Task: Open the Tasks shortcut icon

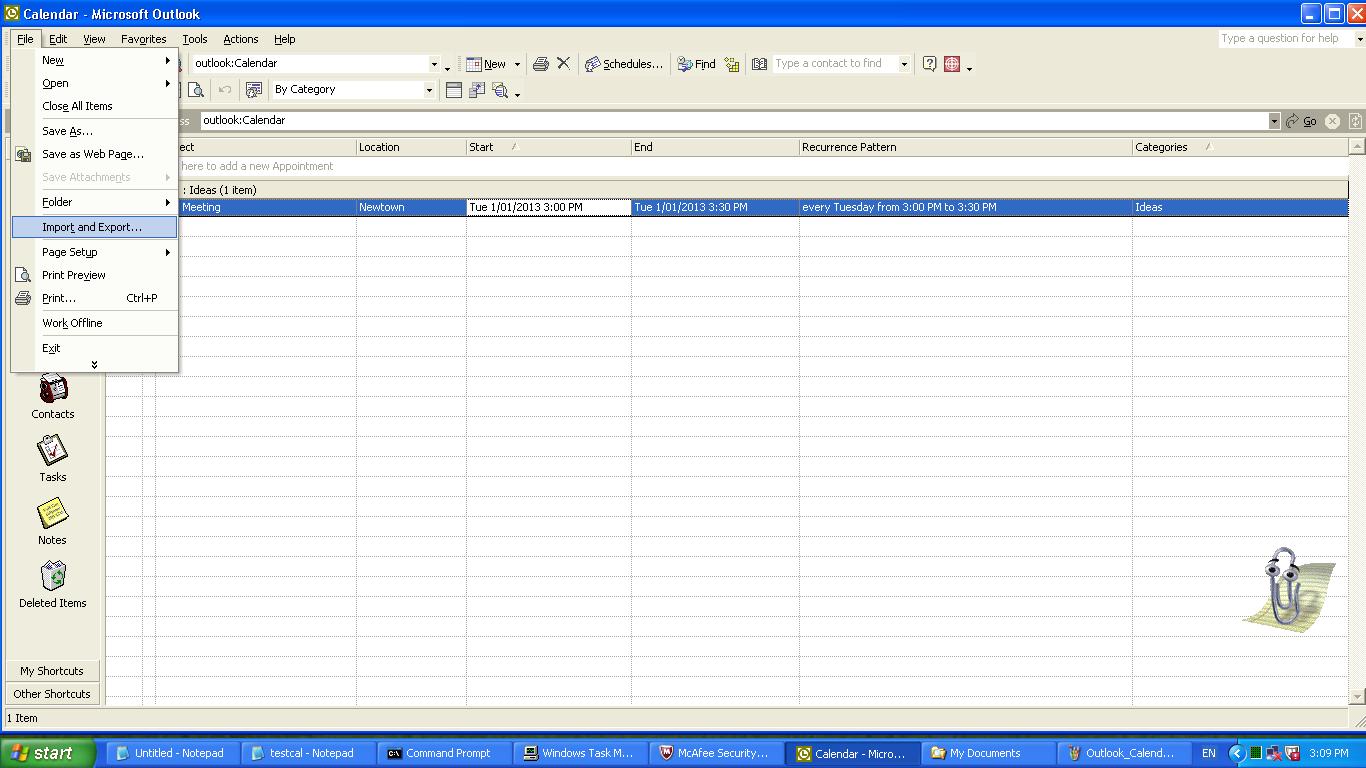Action: 53,452
